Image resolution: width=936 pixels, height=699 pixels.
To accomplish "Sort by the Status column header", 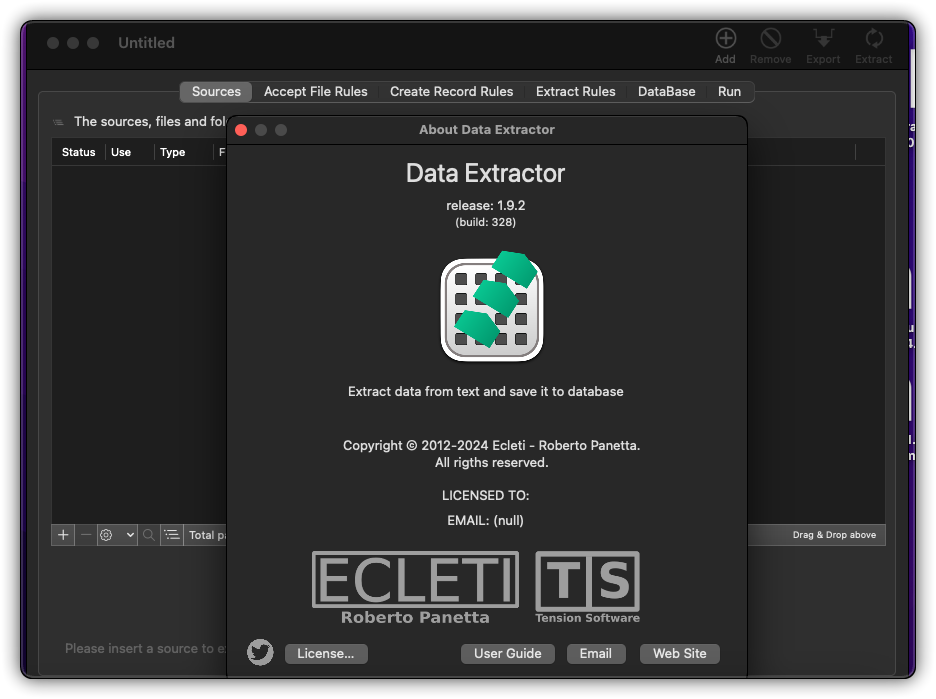I will click(x=78, y=152).
